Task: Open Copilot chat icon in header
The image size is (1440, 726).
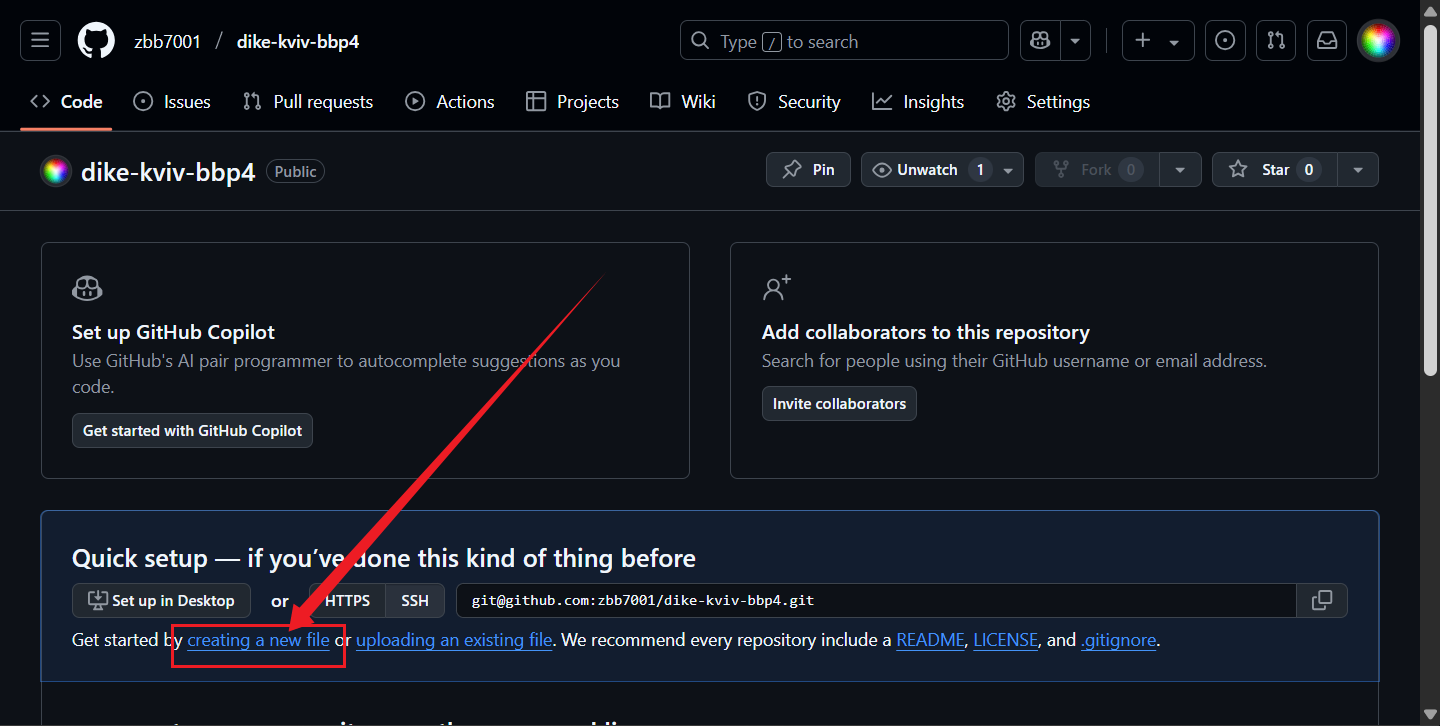Action: 1040,41
